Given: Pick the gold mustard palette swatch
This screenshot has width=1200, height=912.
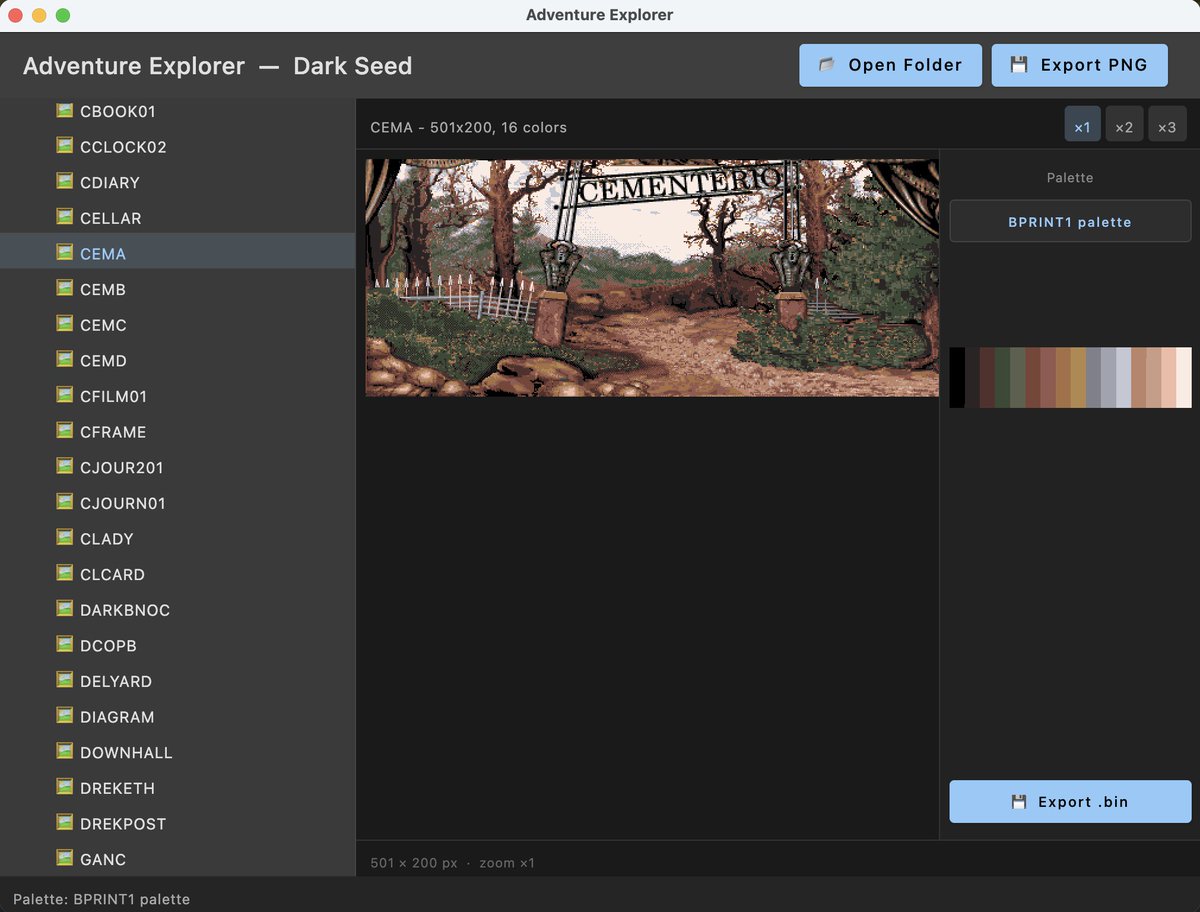Looking at the screenshot, I should click(x=1078, y=377).
